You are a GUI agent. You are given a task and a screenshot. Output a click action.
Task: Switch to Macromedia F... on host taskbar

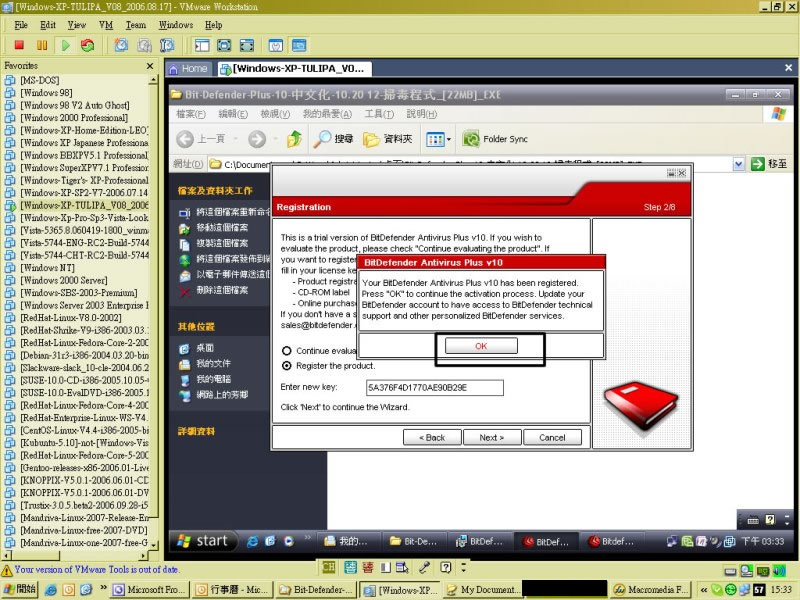pos(651,589)
